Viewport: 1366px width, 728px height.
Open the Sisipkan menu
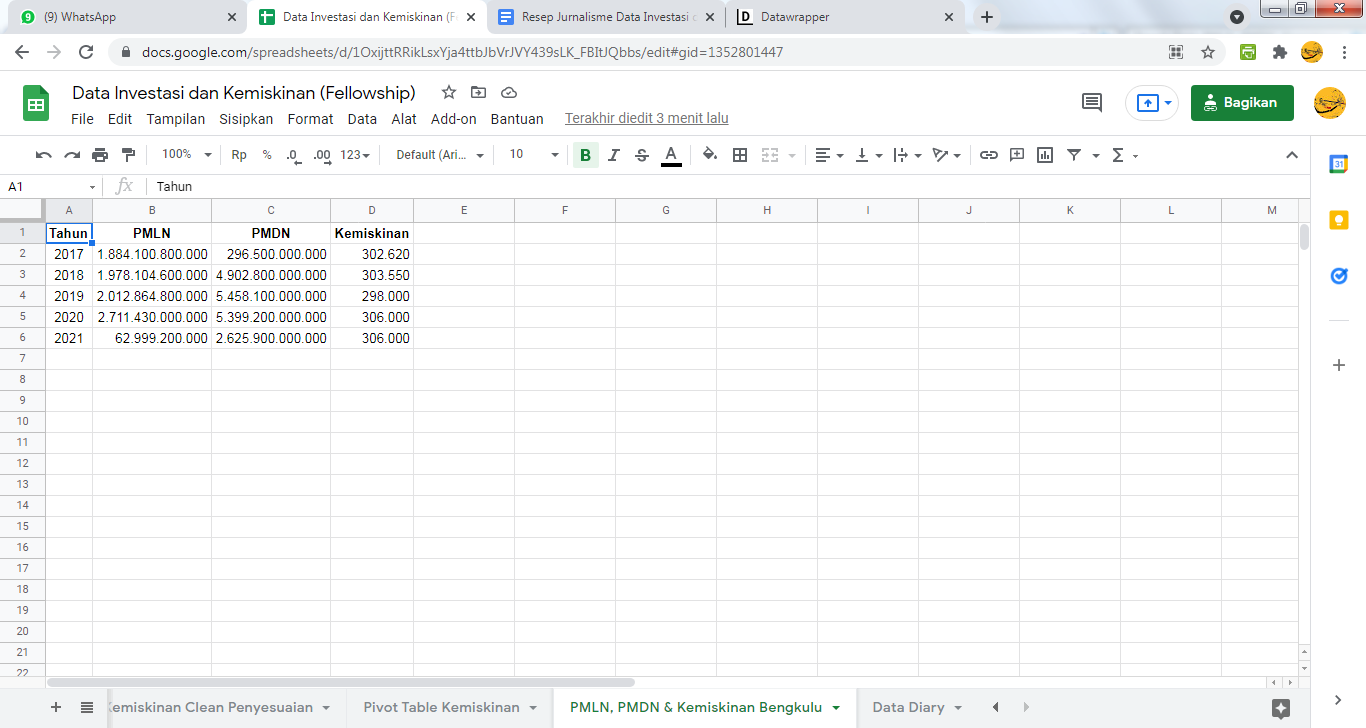tap(246, 119)
